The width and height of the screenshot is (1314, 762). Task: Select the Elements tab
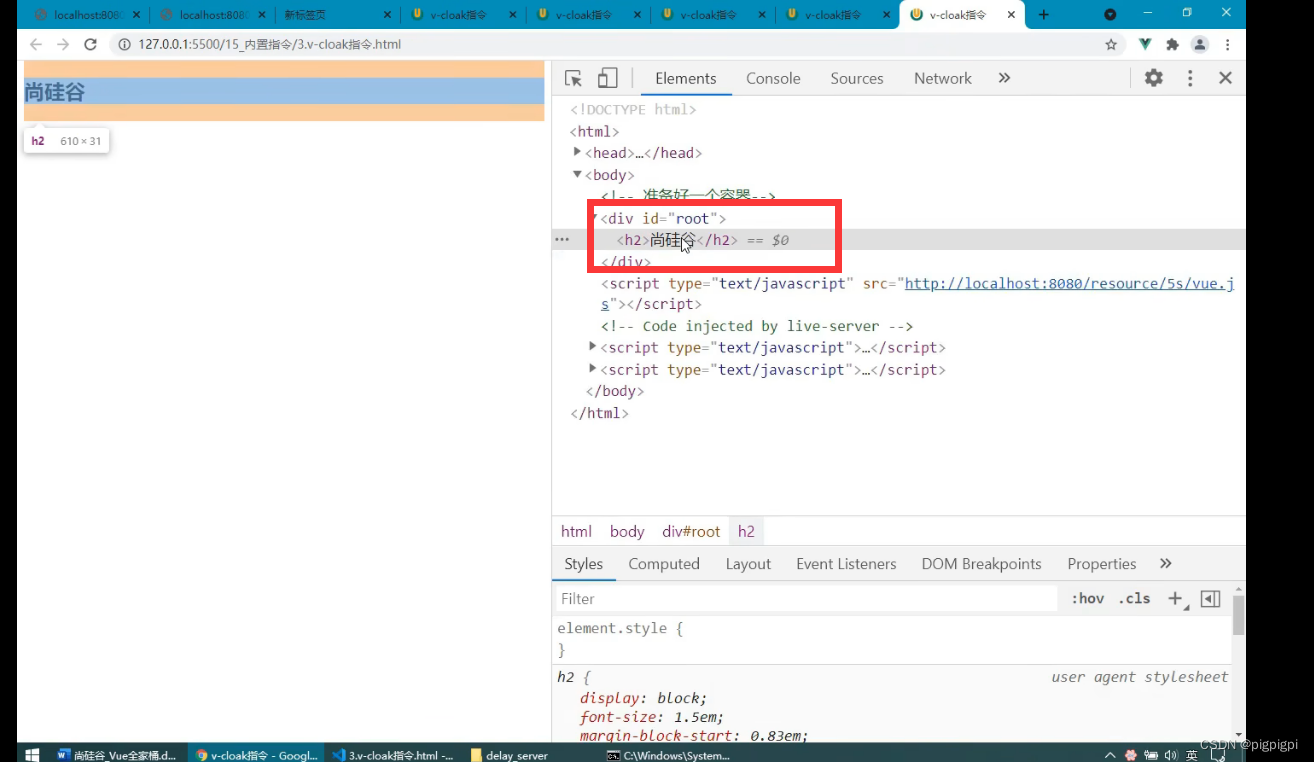[x=686, y=78]
